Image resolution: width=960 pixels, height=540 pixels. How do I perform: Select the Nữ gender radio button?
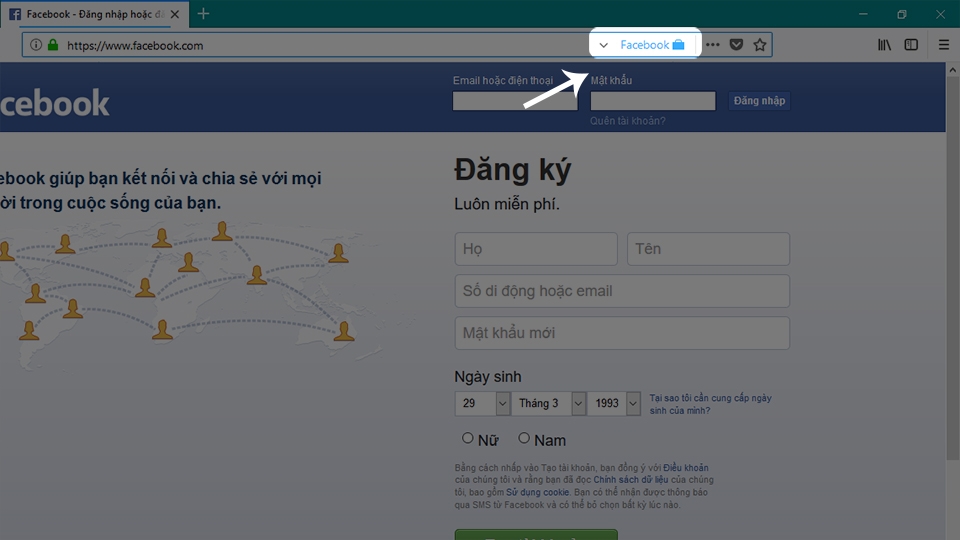[468, 438]
